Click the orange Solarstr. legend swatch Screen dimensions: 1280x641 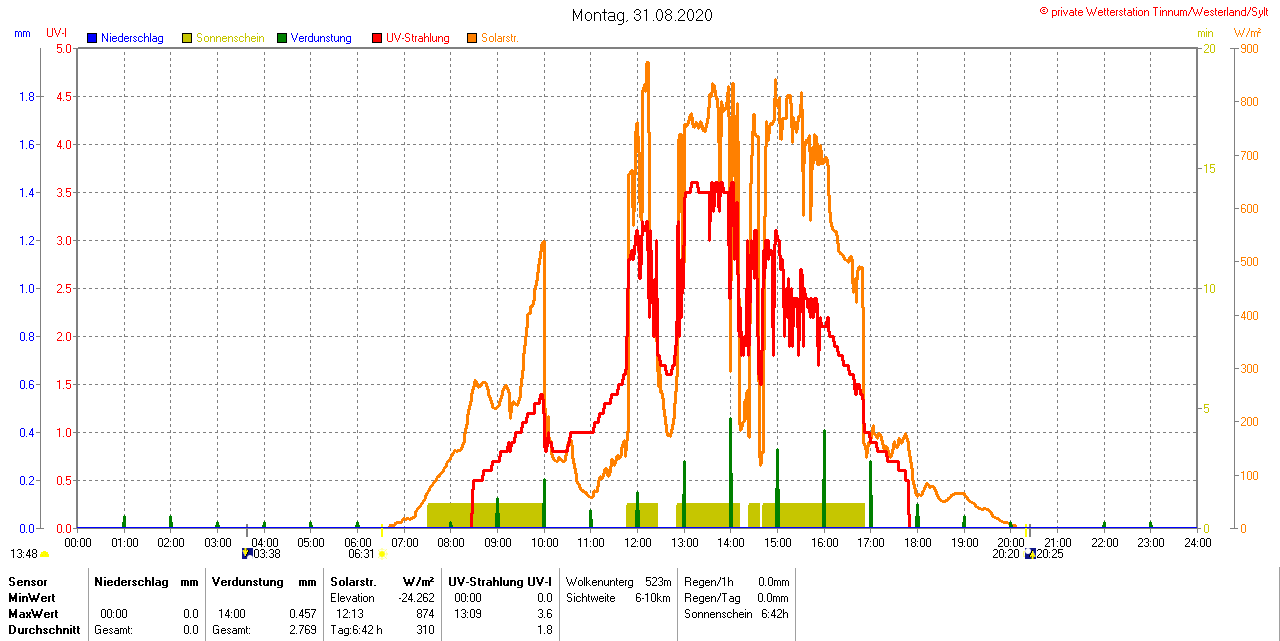tap(472, 38)
